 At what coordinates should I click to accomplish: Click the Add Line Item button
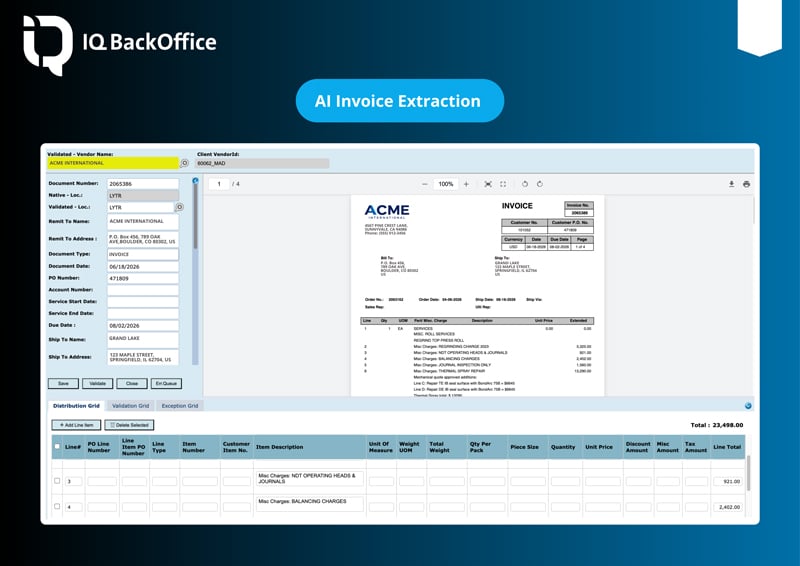76,425
